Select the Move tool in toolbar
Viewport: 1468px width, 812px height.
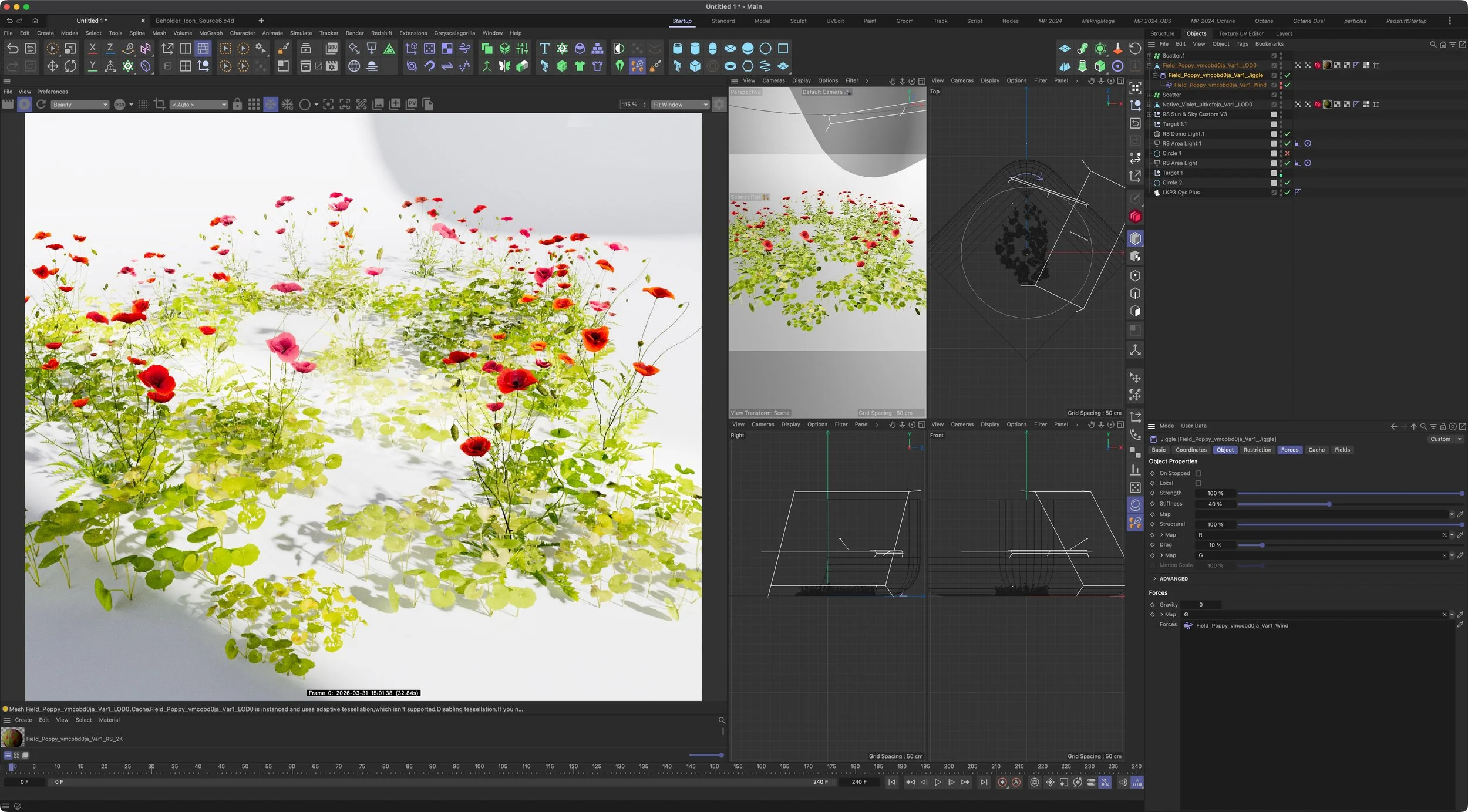pos(52,66)
